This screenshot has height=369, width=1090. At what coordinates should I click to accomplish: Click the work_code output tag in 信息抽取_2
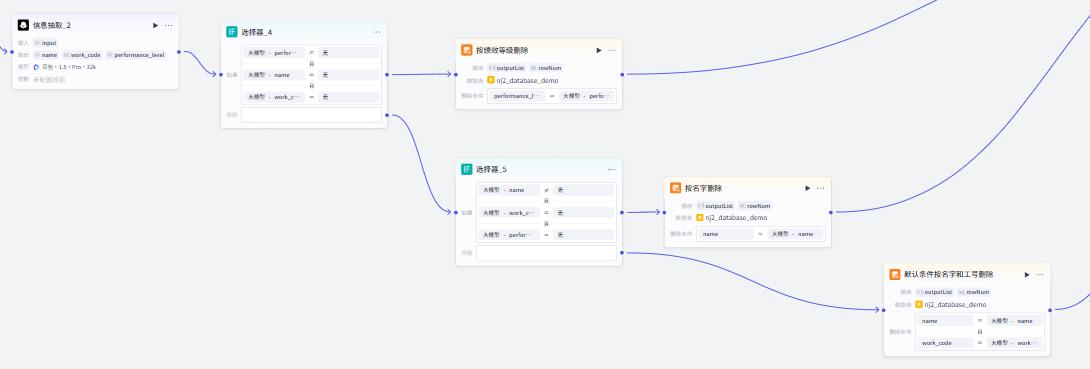82,54
